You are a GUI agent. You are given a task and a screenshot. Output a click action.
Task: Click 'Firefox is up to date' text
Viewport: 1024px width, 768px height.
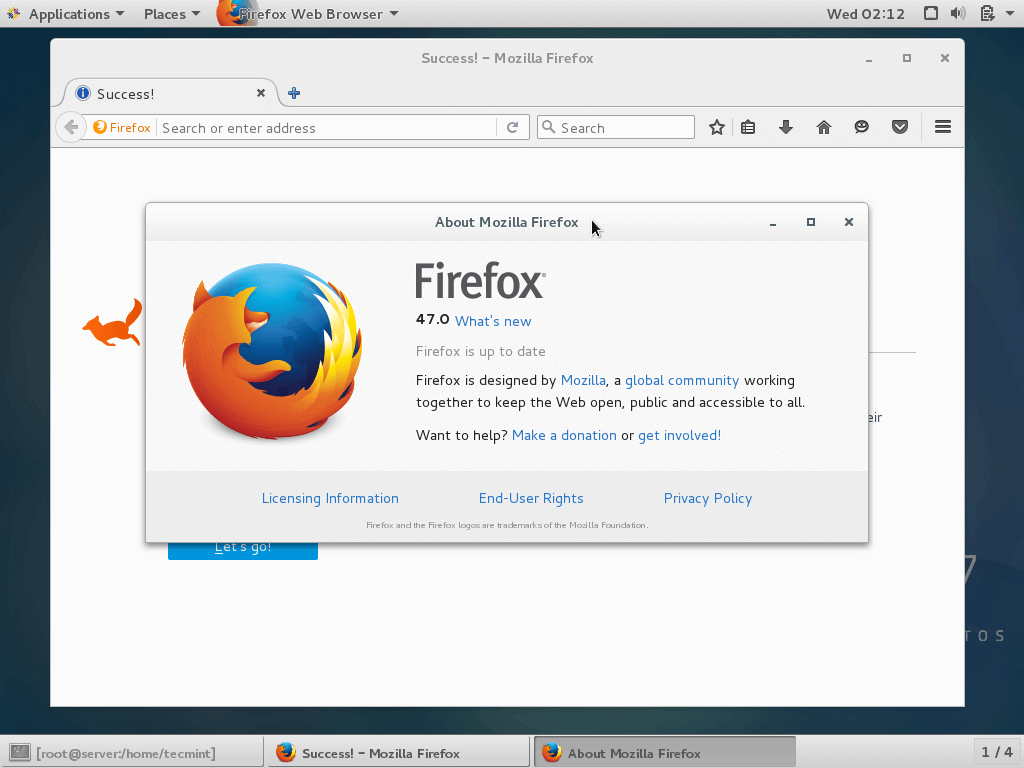(x=481, y=351)
